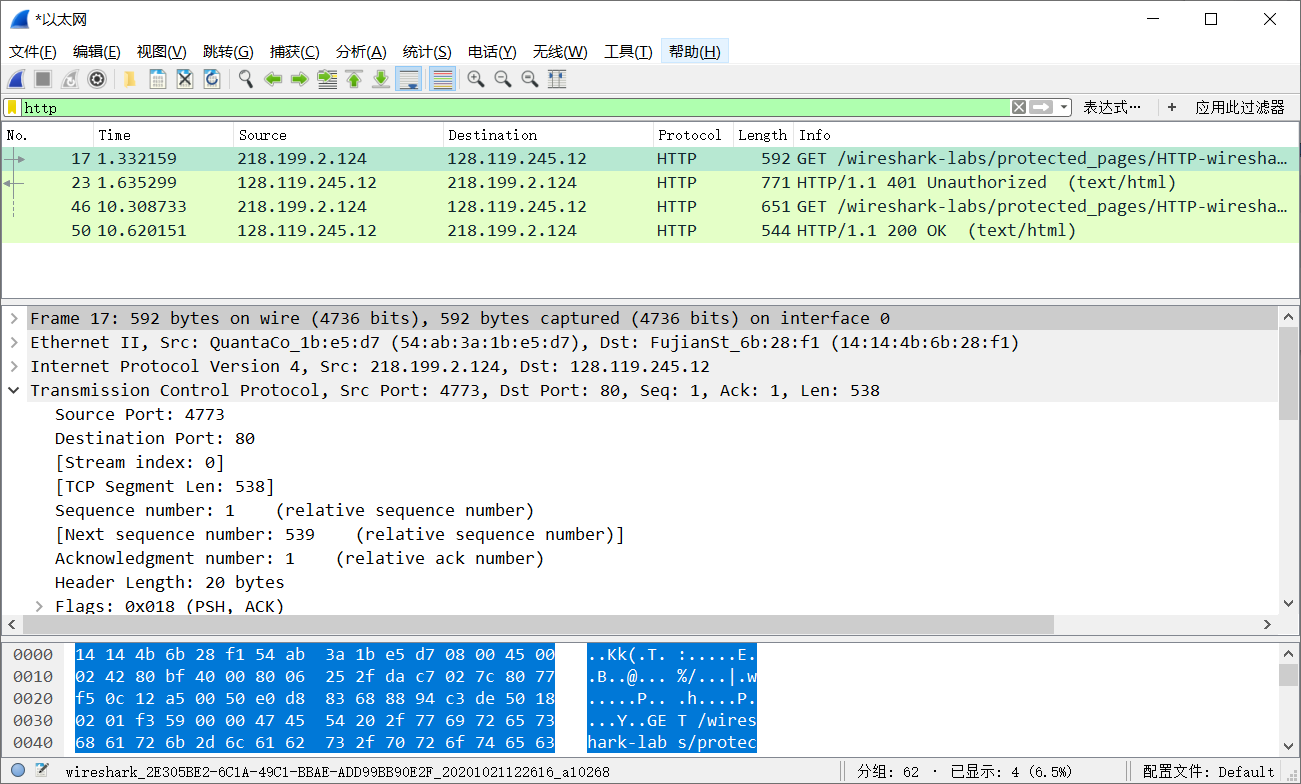The height and width of the screenshot is (784, 1301).
Task: Apply the display filter arrow
Action: 1042,107
